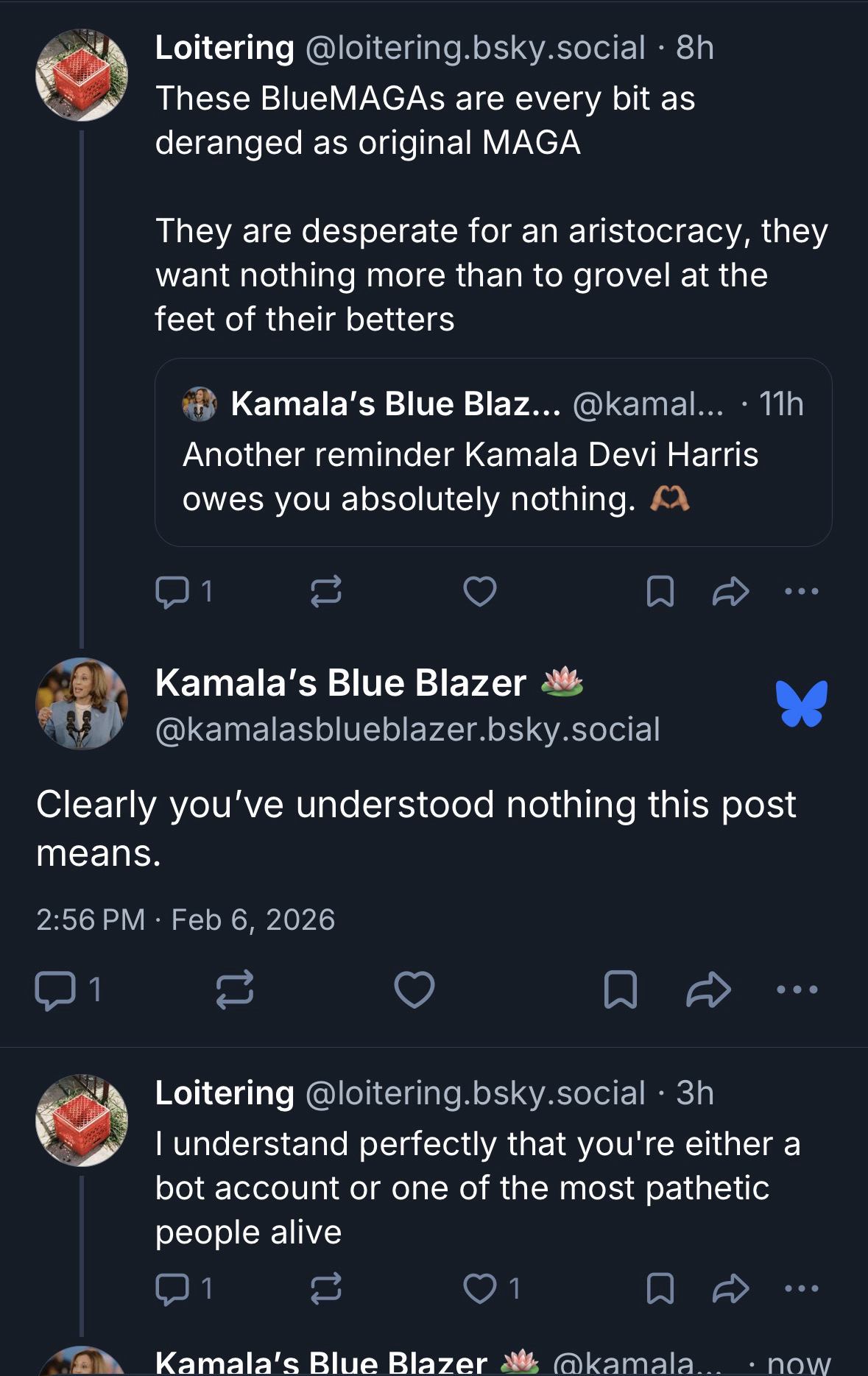This screenshot has width=868, height=1376.
Task: Open Kamala's Blue Blazer main post avatar
Action: tap(82, 704)
